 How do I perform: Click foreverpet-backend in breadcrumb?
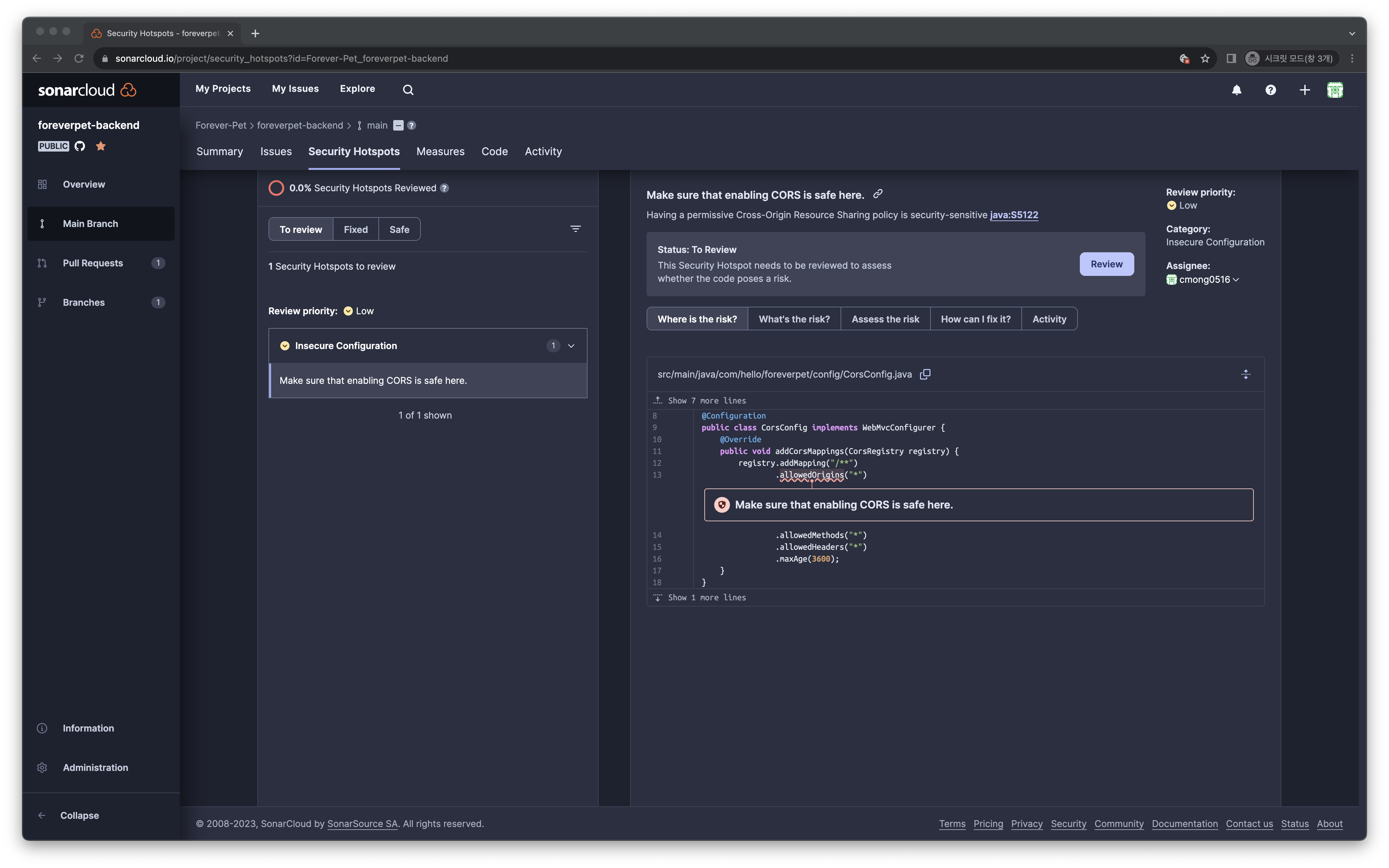300,125
